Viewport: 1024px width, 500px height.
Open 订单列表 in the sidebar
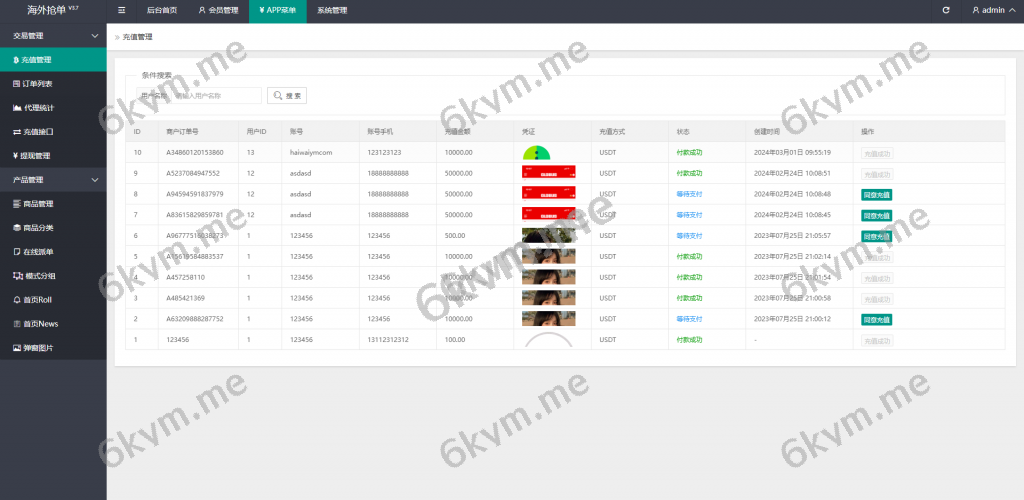pos(38,84)
